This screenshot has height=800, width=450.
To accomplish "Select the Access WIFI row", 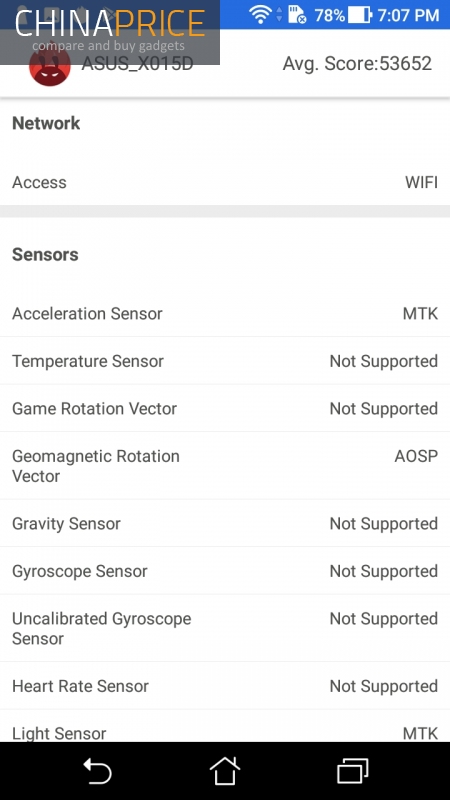I will click(225, 182).
